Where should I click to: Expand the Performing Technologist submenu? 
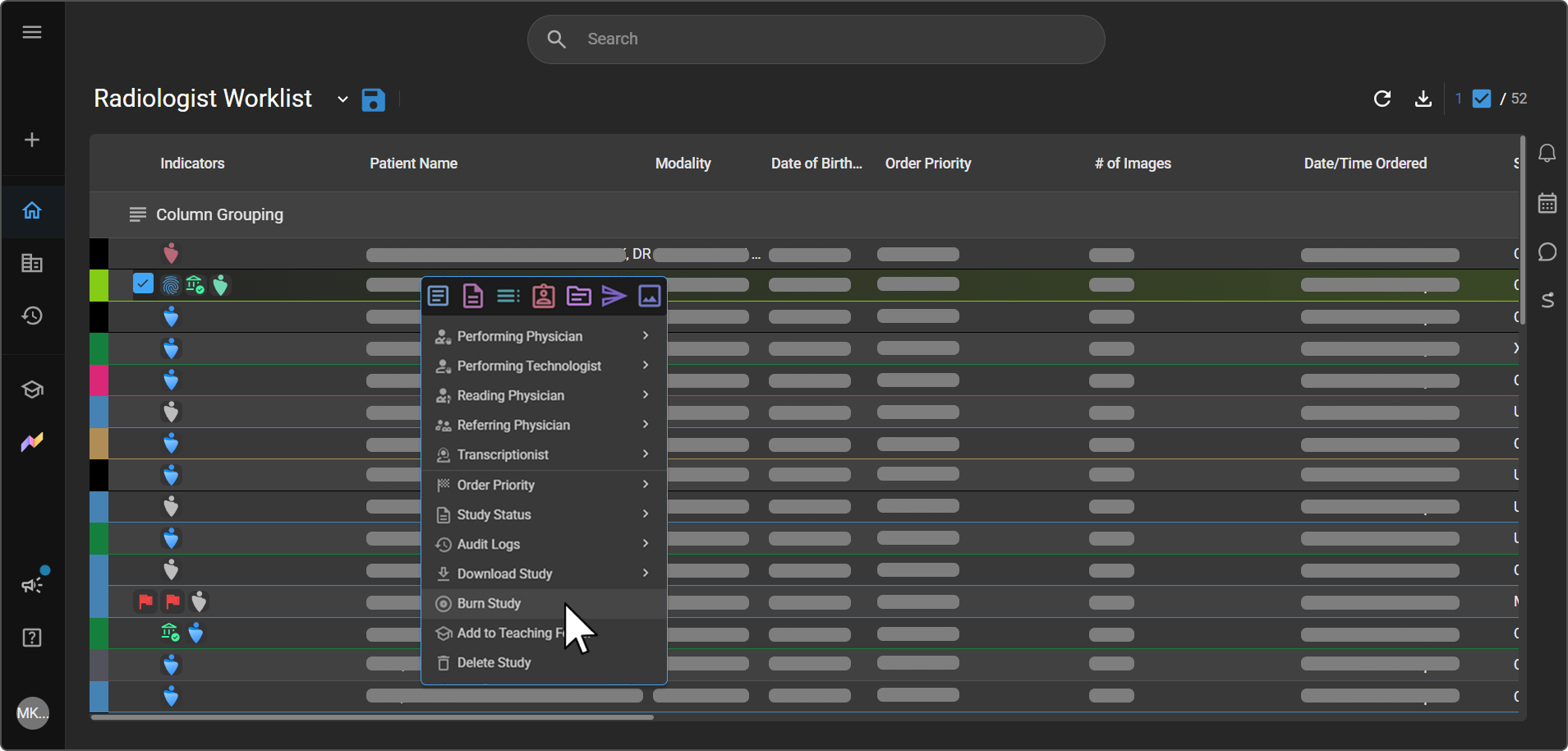tap(543, 366)
